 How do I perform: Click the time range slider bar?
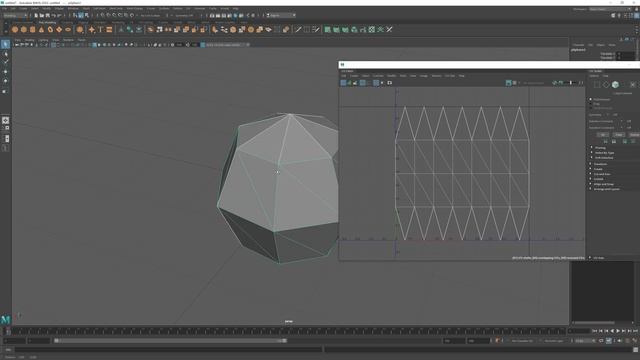coord(171,341)
